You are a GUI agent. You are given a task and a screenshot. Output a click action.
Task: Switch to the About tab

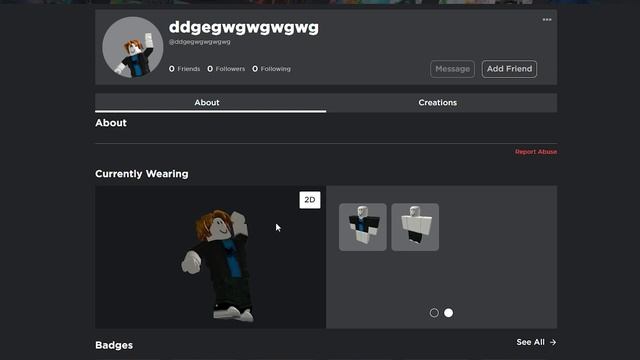211,102
